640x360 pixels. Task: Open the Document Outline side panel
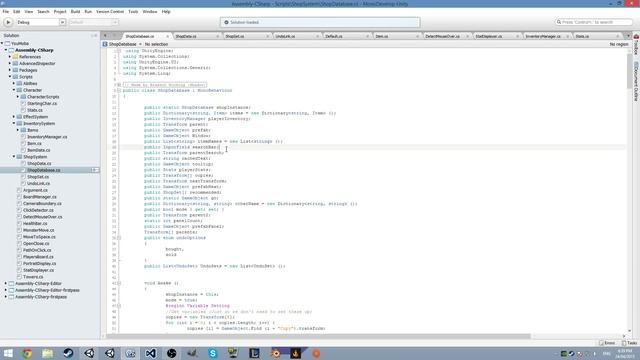[636, 82]
